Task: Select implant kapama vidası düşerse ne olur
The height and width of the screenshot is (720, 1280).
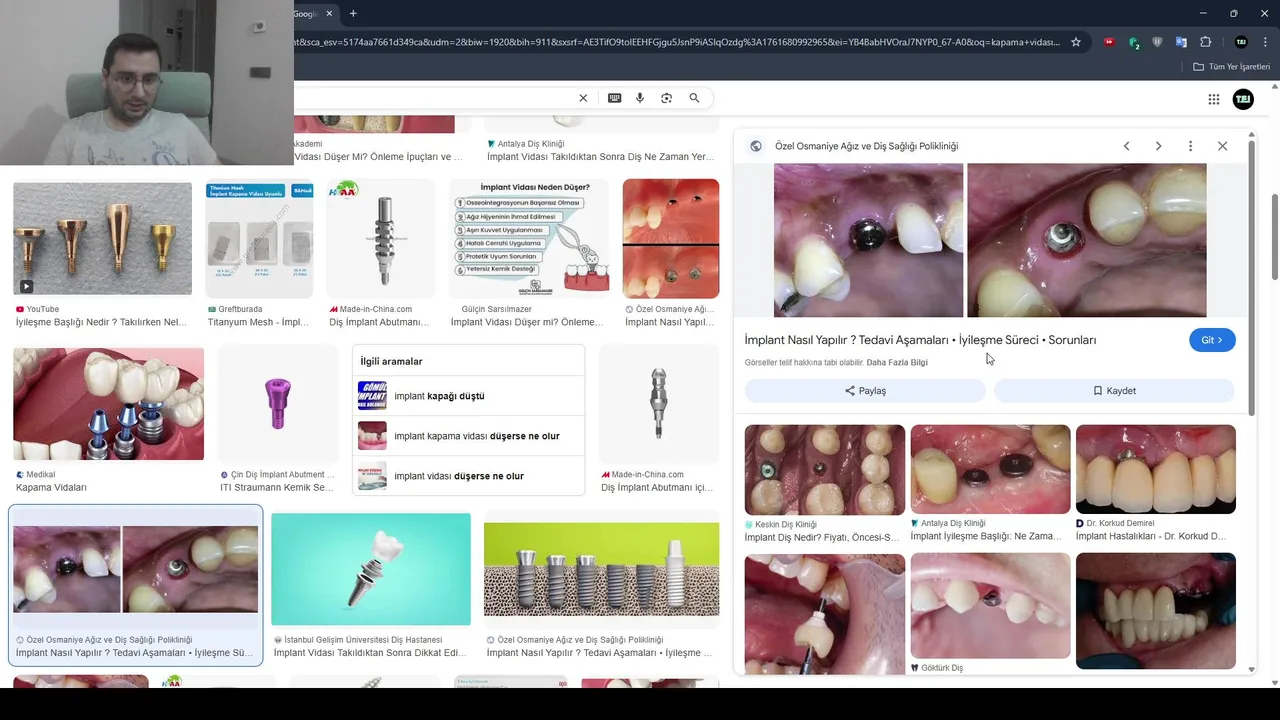Action: pyautogui.click(x=468, y=436)
